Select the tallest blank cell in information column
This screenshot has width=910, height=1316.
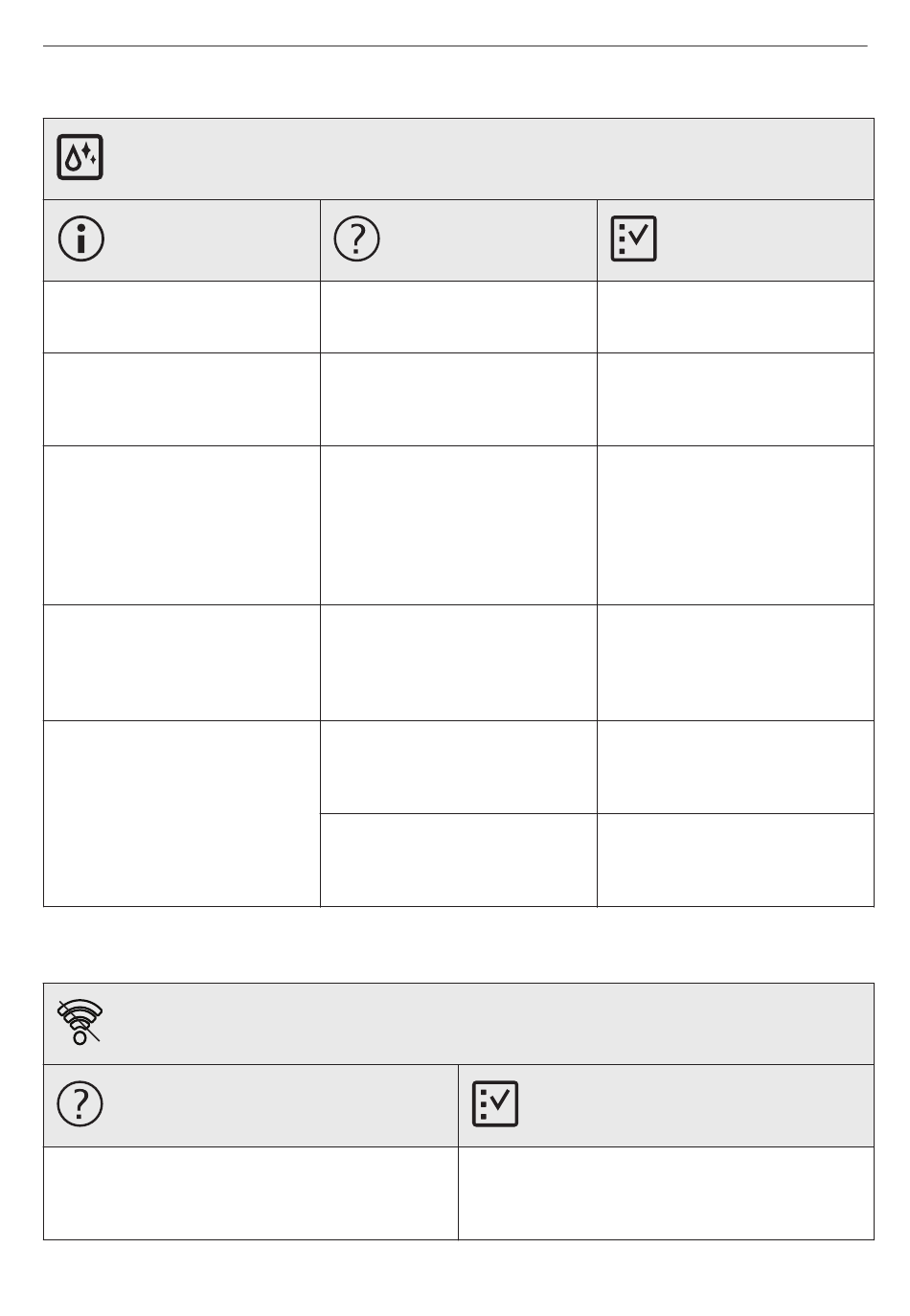182,813
